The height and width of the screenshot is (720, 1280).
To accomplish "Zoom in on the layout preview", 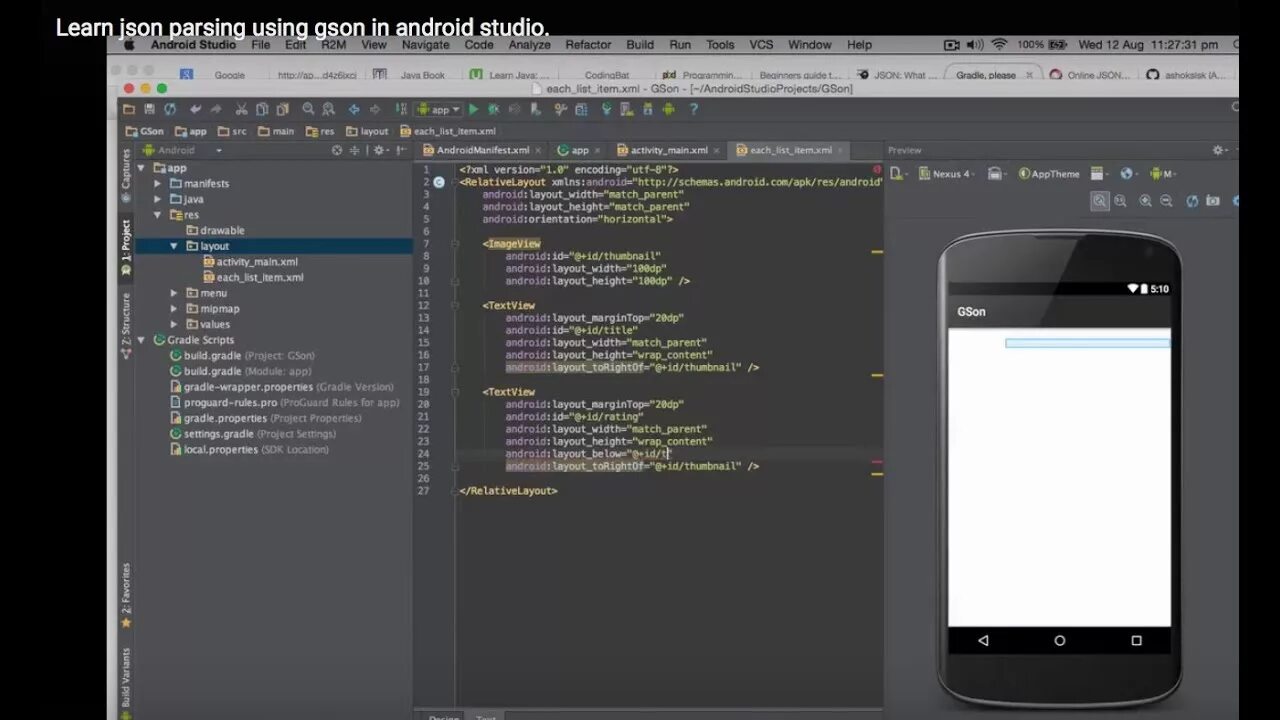I will (x=1145, y=201).
